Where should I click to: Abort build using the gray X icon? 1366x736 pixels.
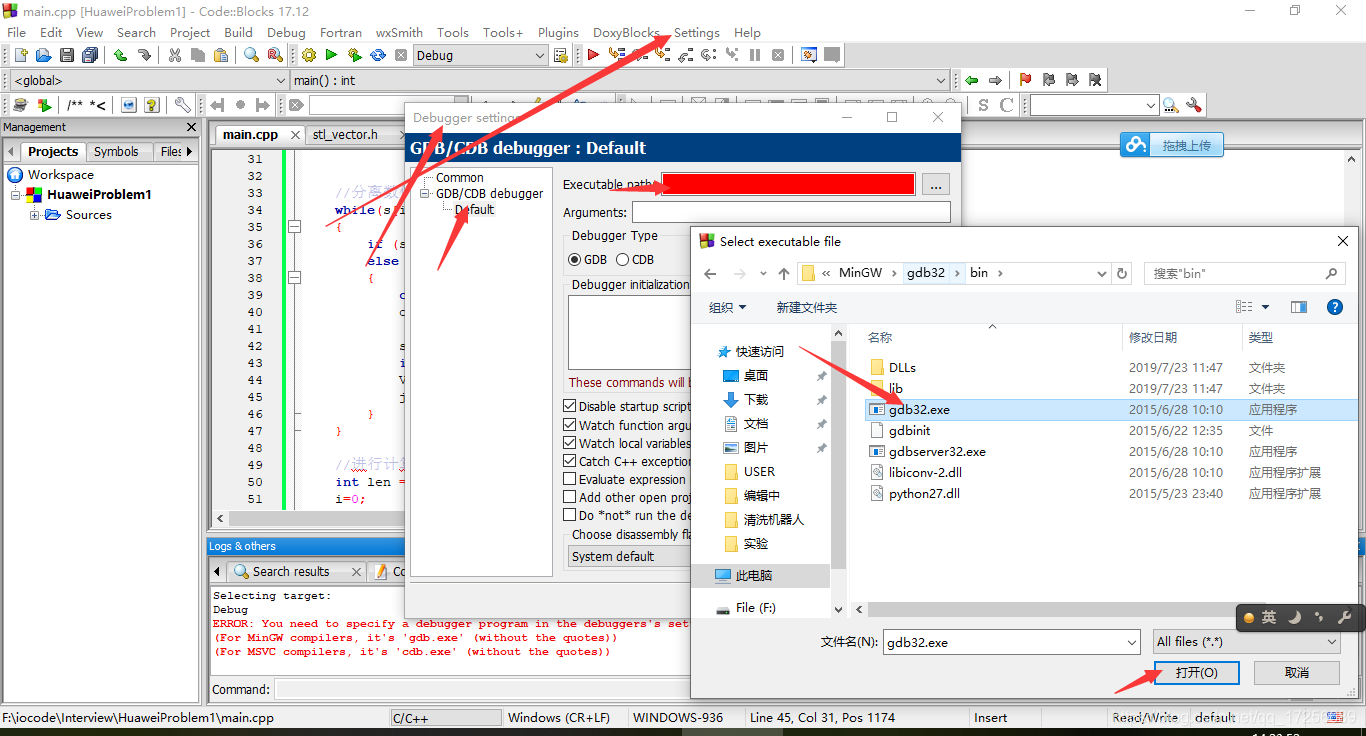coord(401,55)
